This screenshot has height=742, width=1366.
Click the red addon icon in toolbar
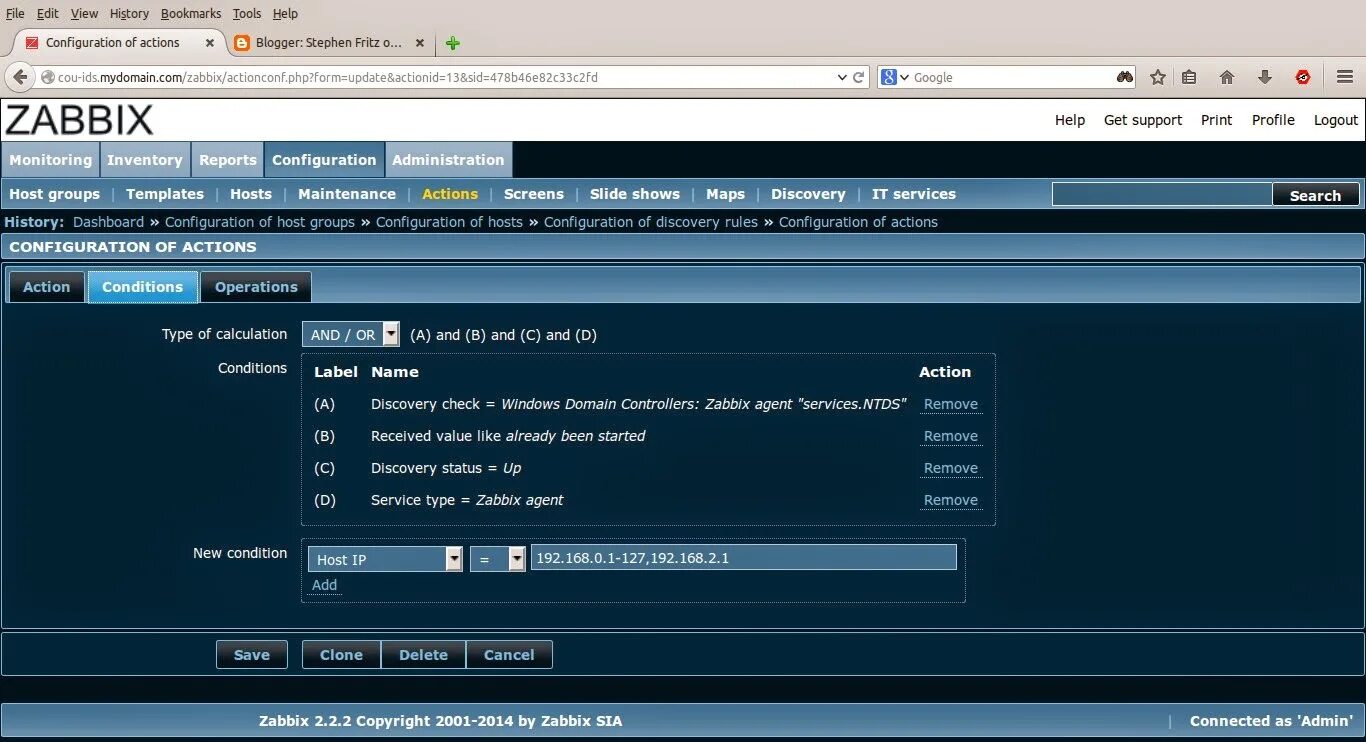coord(1303,77)
